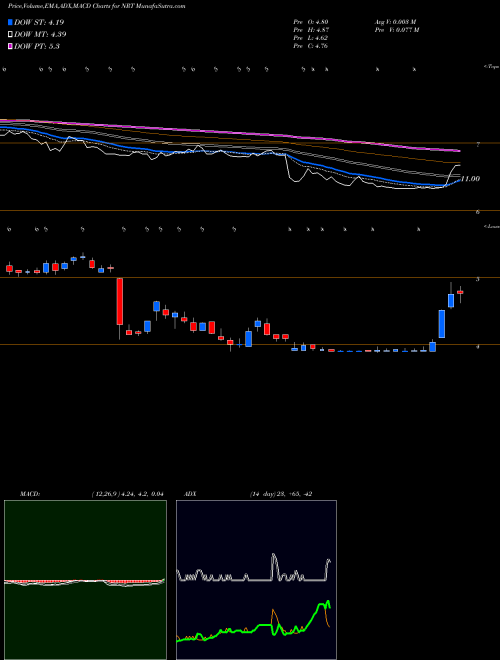The image size is (500, 660).
Task: Click the large red drop candlestick
Action: tap(120, 301)
